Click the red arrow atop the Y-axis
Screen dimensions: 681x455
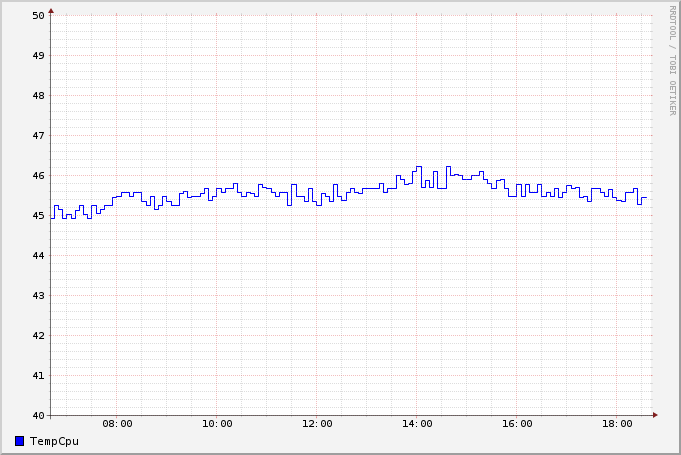tap(51, 10)
